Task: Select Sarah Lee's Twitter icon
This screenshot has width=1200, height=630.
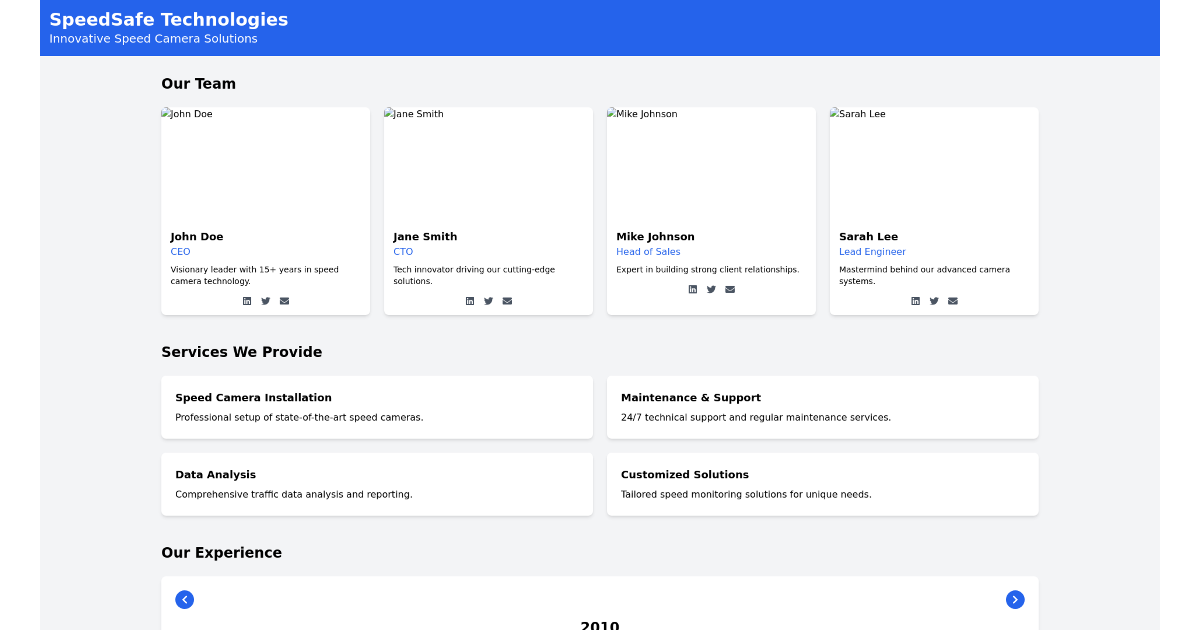Action: coord(934,300)
